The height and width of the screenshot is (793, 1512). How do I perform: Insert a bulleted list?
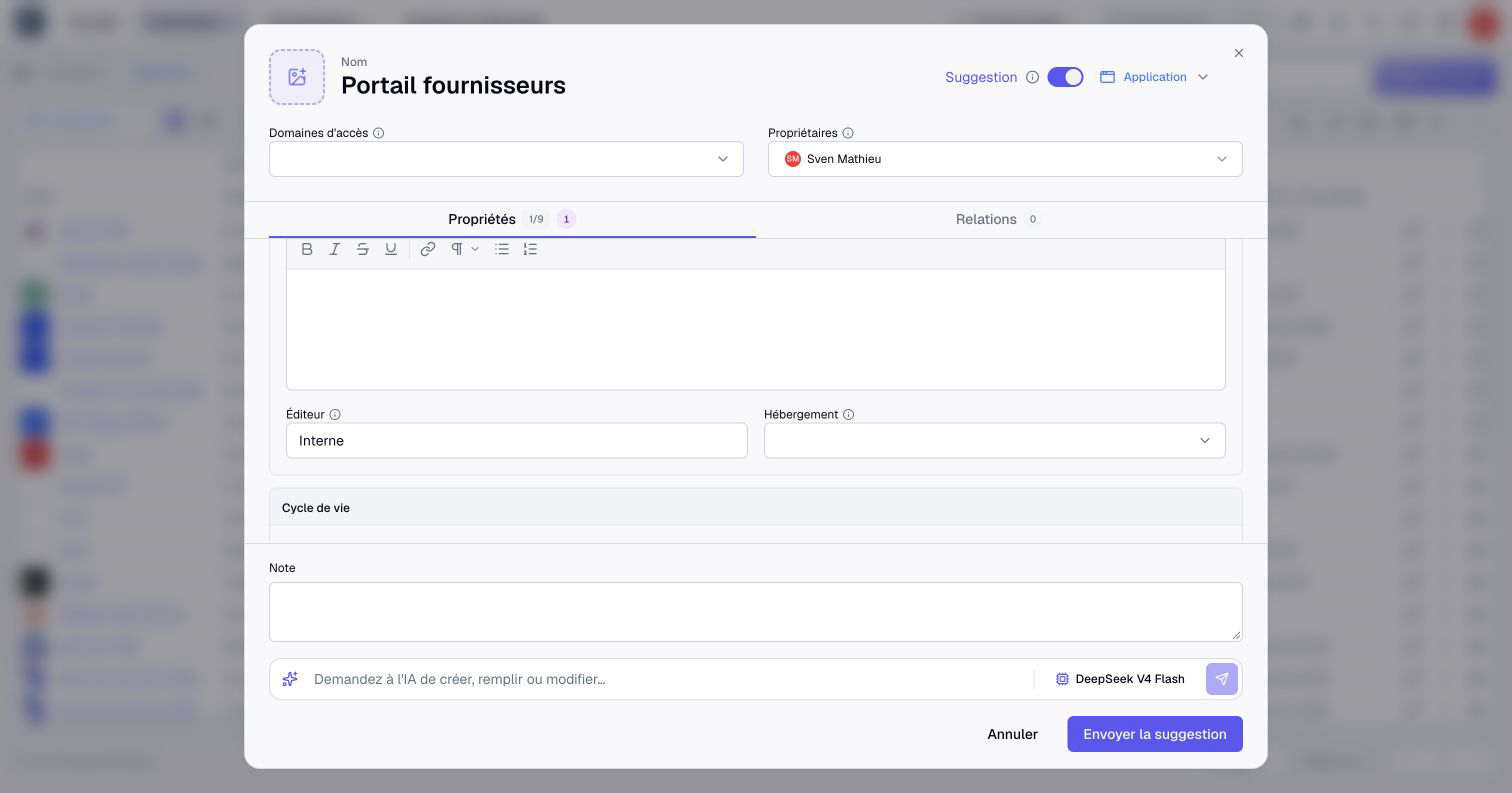(x=502, y=249)
